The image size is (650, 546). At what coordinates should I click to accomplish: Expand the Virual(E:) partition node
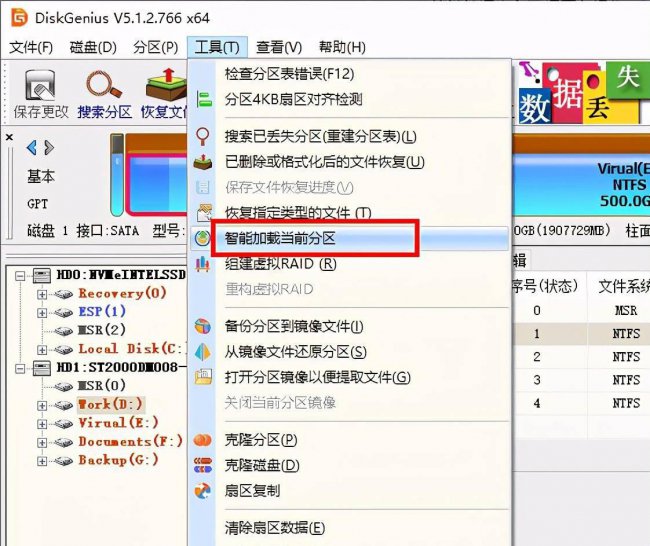[x=42, y=424]
